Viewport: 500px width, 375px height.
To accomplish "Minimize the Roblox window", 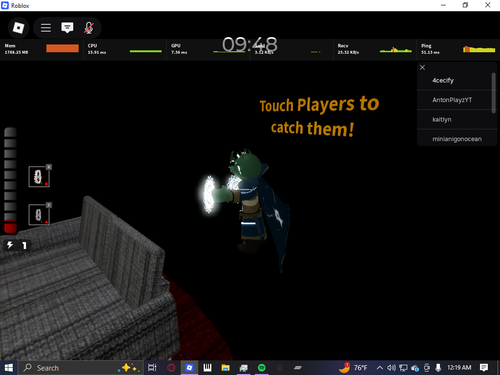I will coord(443,5).
